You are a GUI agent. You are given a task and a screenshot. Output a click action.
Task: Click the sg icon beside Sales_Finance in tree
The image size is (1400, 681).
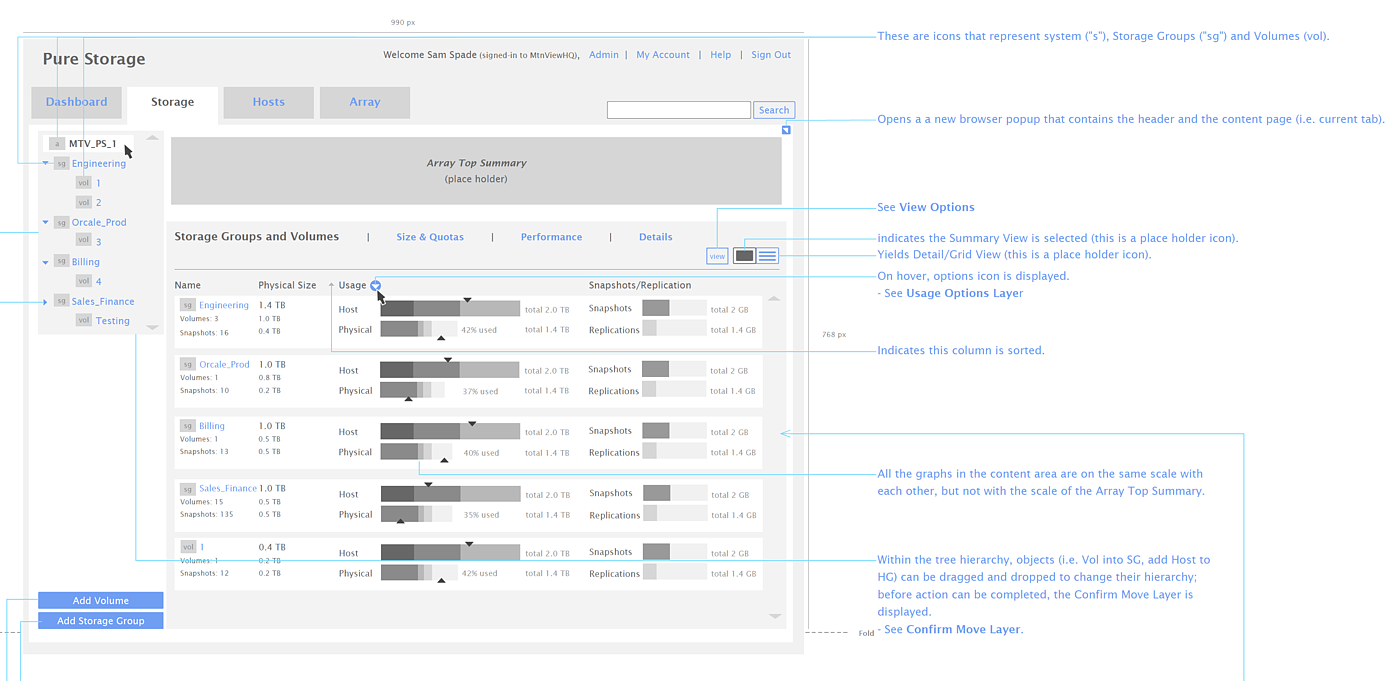pos(61,301)
